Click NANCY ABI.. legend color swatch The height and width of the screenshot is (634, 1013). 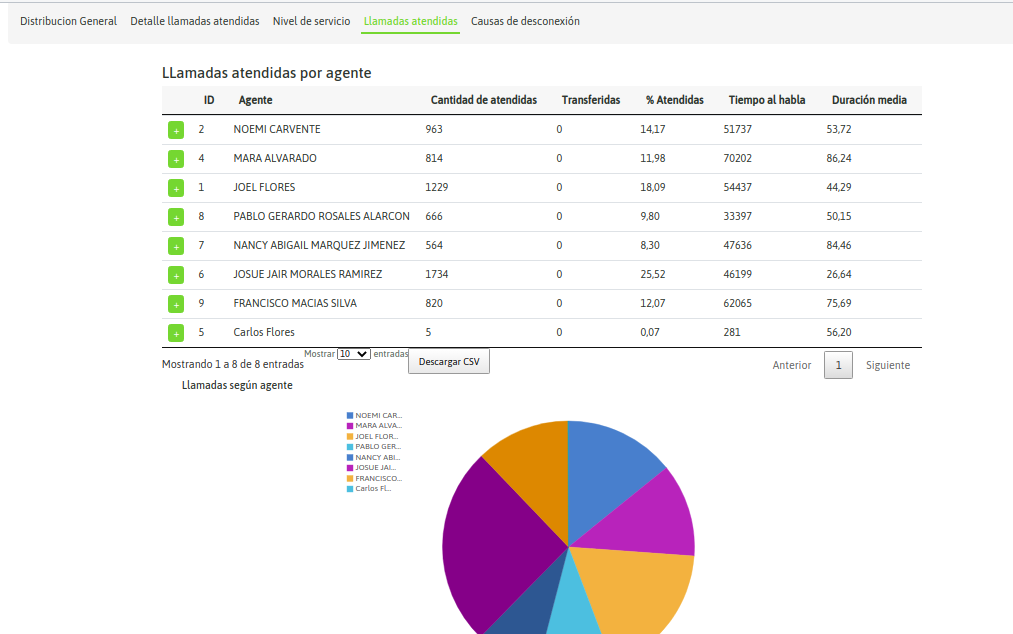350,458
